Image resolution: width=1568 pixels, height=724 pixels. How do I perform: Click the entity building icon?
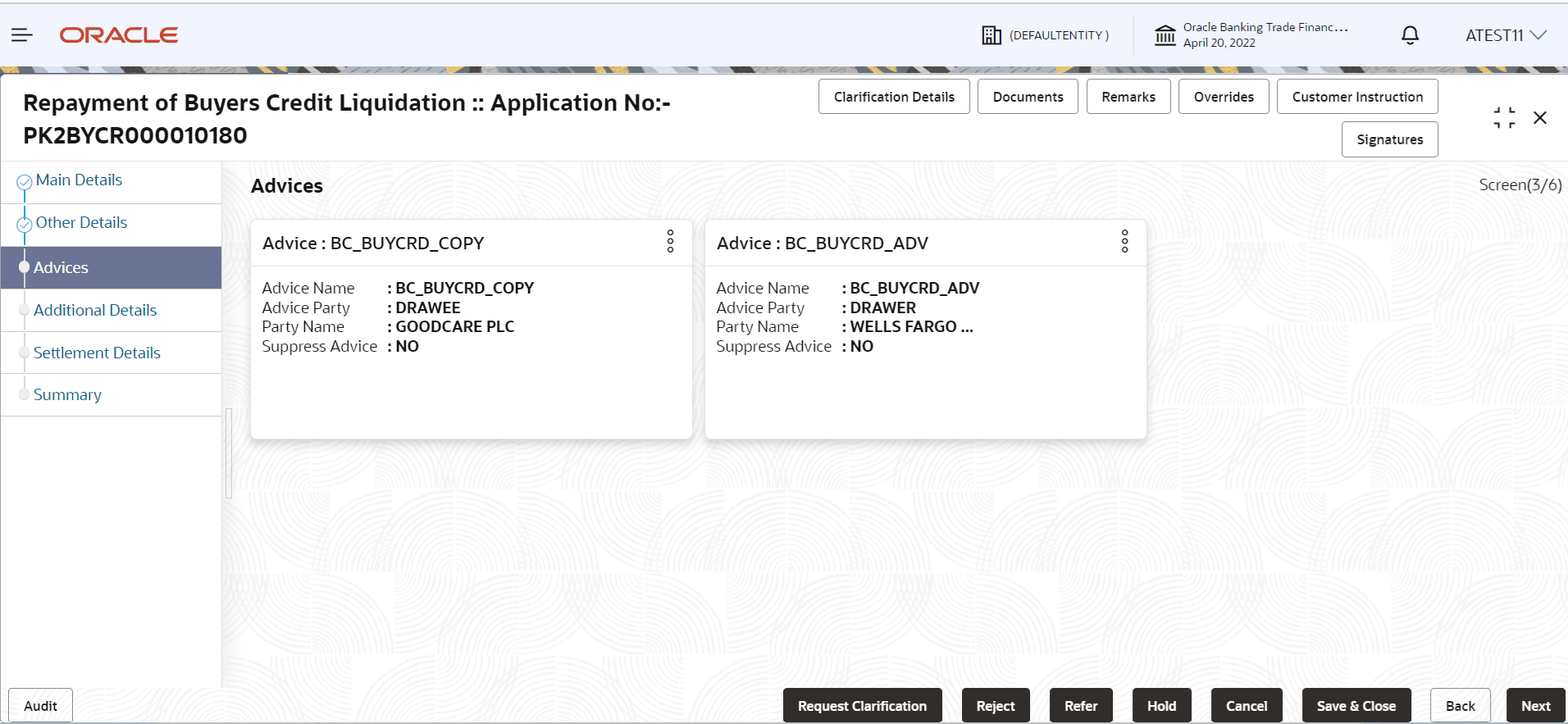[x=991, y=35]
